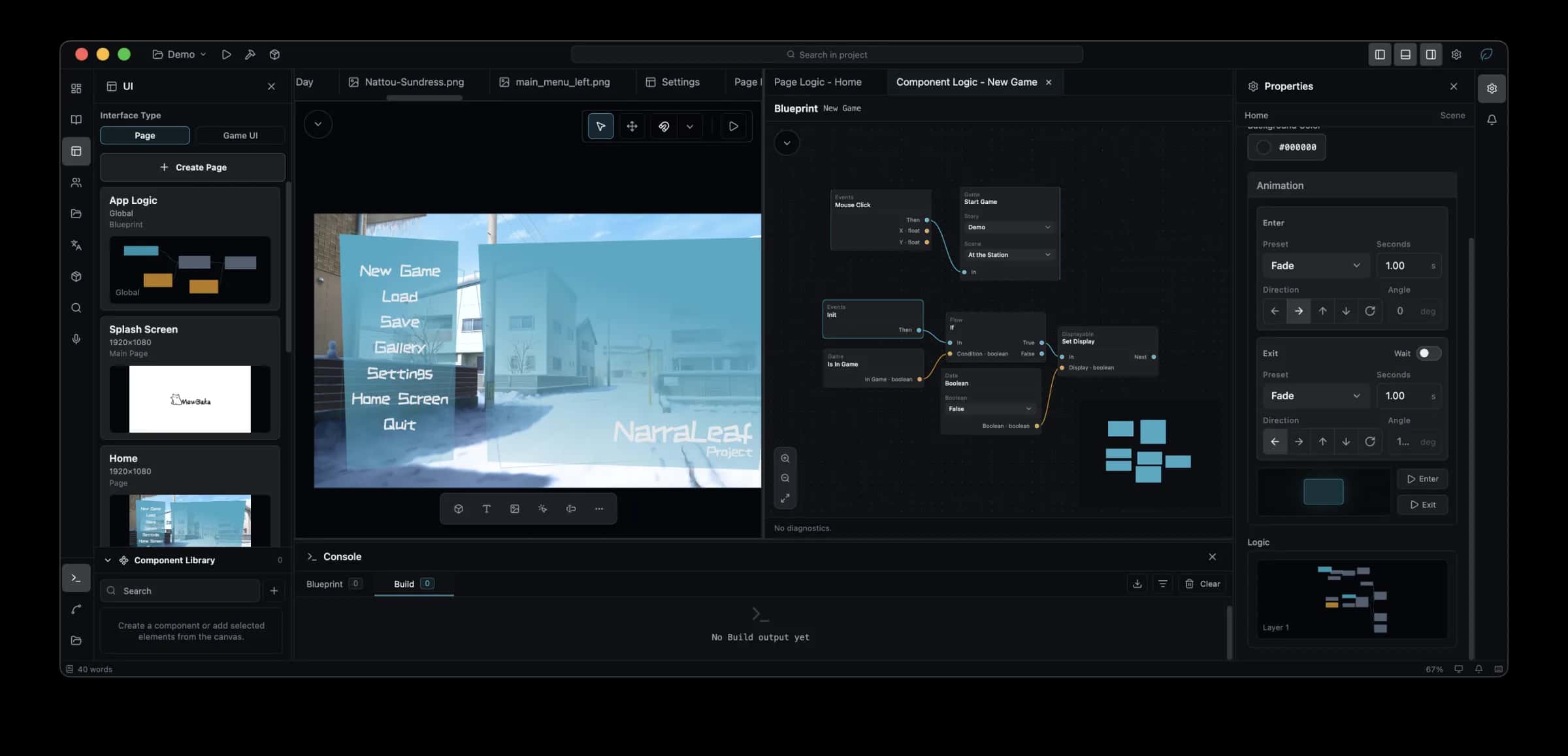Filter console messages with filter icon
The width and height of the screenshot is (1568, 756).
(x=1162, y=583)
